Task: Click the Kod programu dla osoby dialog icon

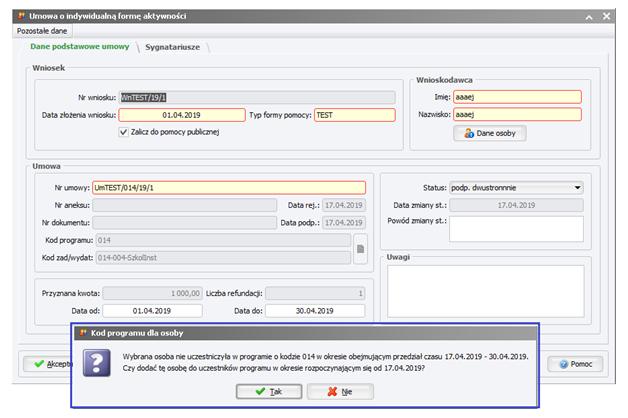Action: (x=83, y=333)
